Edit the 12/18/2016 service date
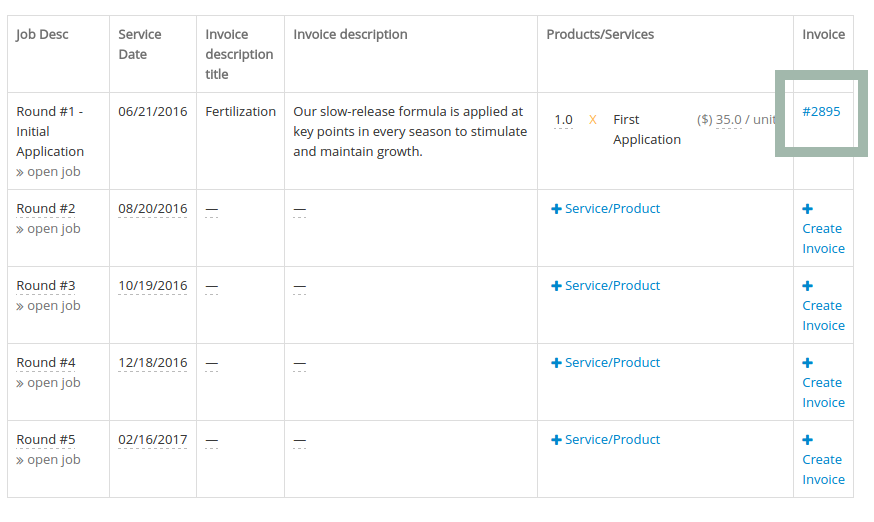This screenshot has width=874, height=522. [153, 362]
